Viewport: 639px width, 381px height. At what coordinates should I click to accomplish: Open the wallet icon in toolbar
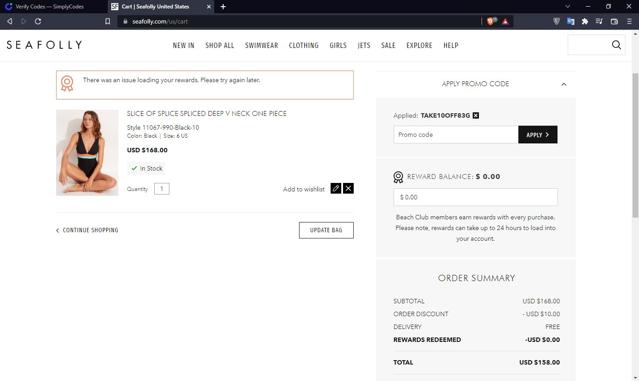614,21
